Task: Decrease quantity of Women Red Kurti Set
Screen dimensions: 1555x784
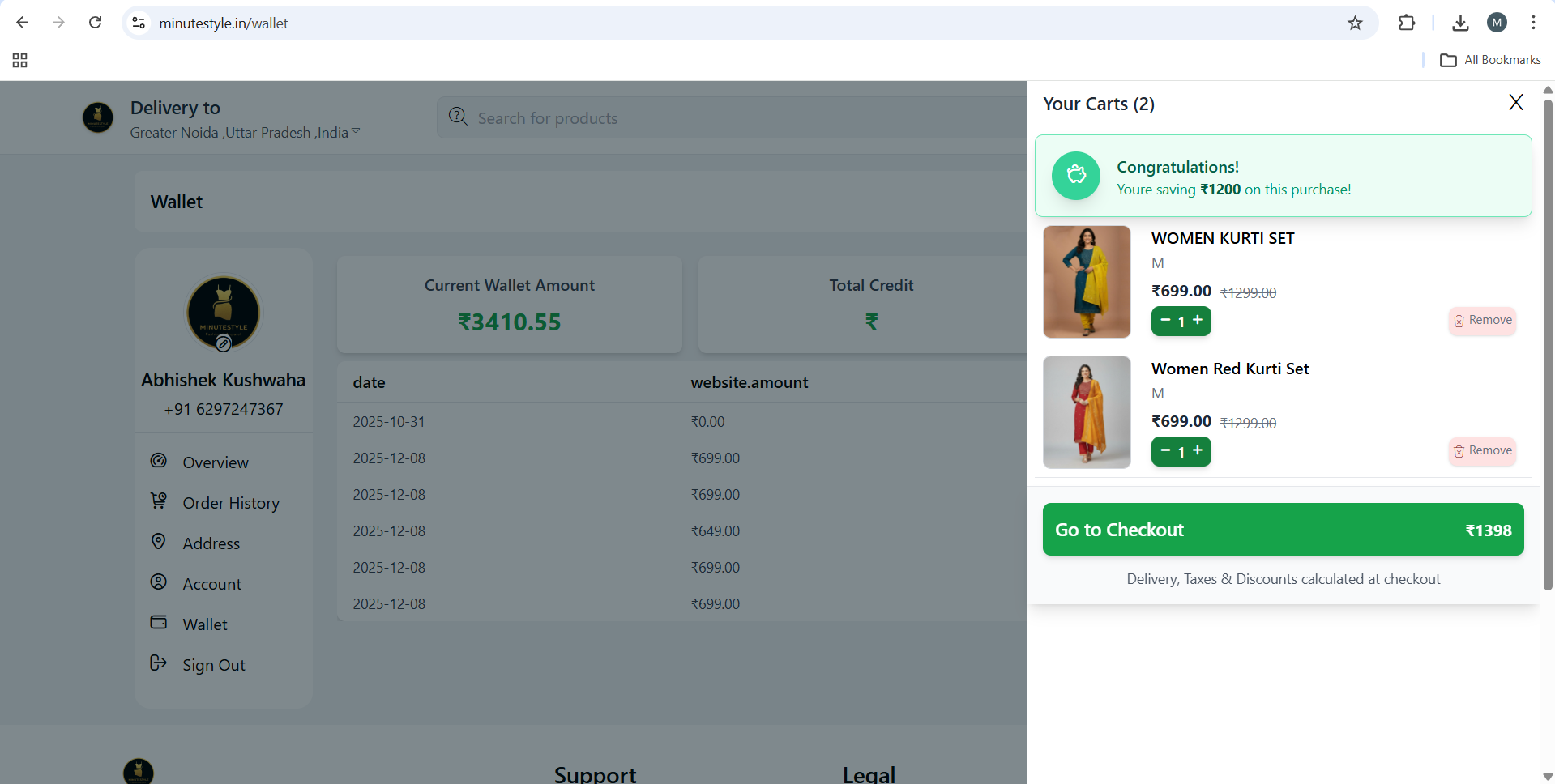Action: click(x=1165, y=451)
